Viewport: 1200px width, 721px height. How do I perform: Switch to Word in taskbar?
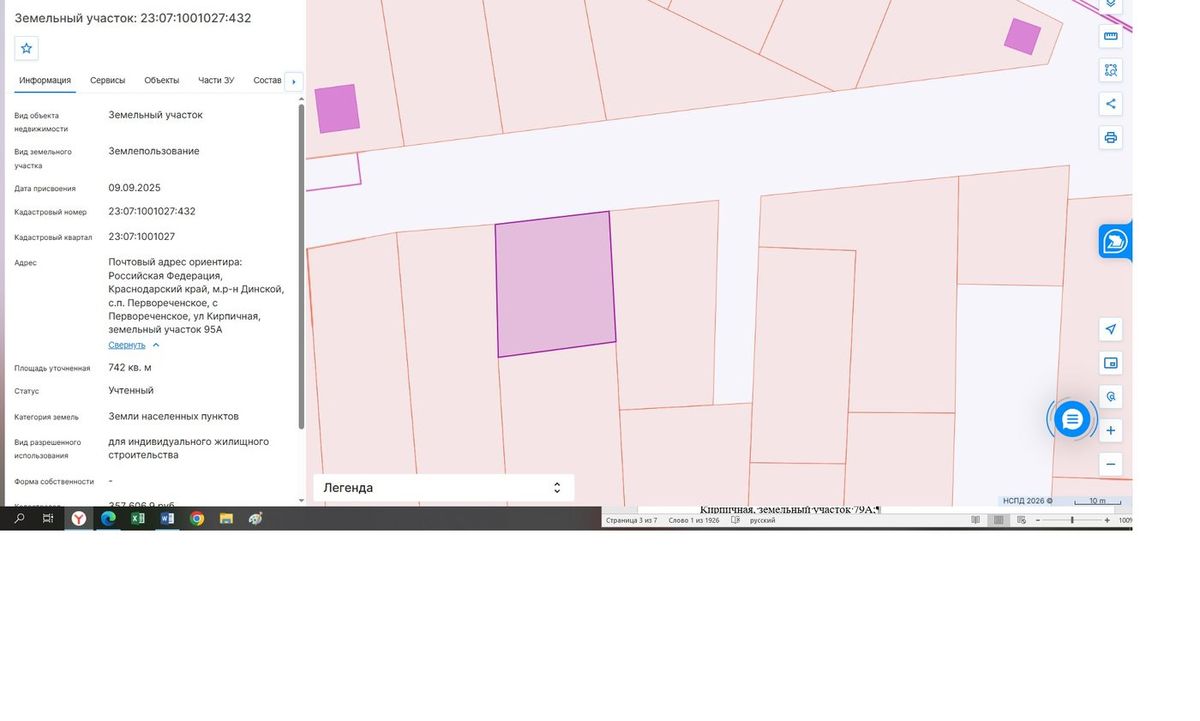tap(167, 519)
